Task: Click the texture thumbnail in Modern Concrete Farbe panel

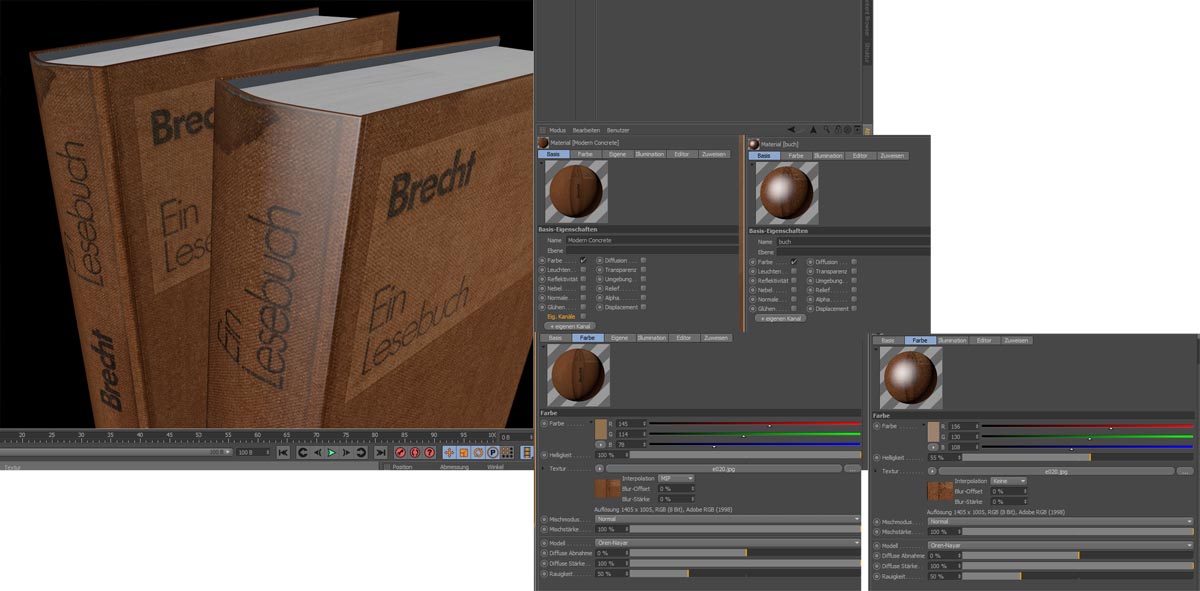Action: pos(607,489)
